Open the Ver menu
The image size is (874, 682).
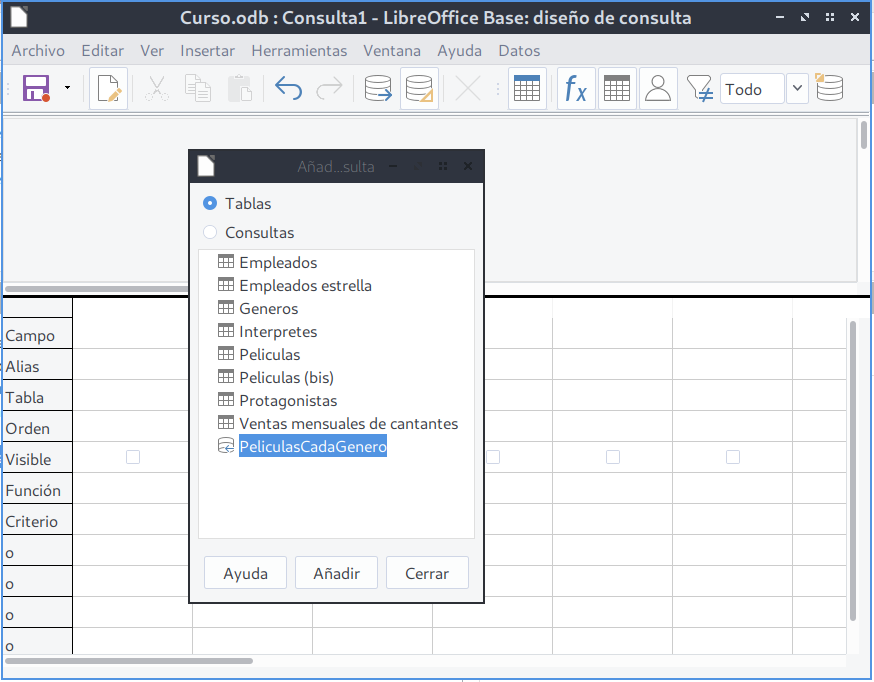[x=152, y=51]
